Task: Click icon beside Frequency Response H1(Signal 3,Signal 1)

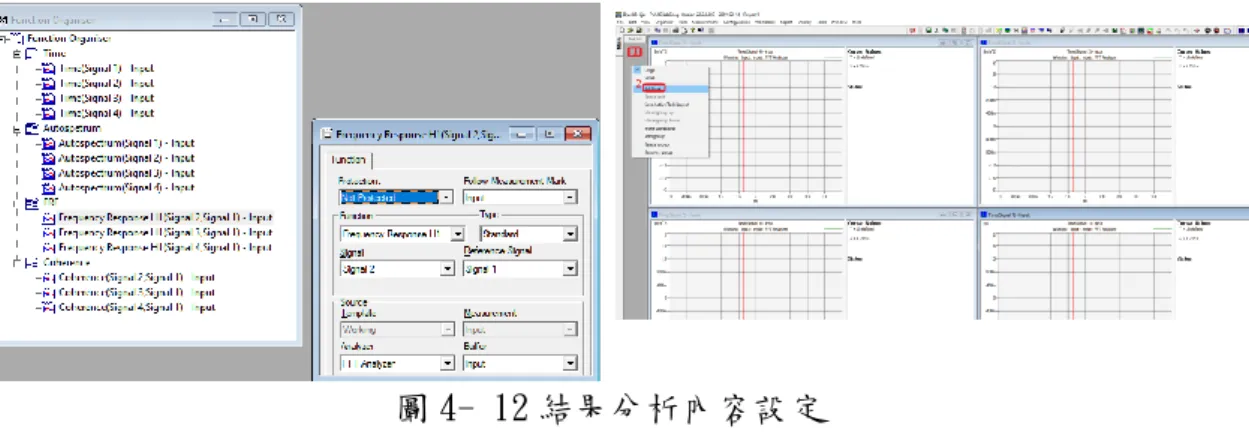Action: [48, 232]
